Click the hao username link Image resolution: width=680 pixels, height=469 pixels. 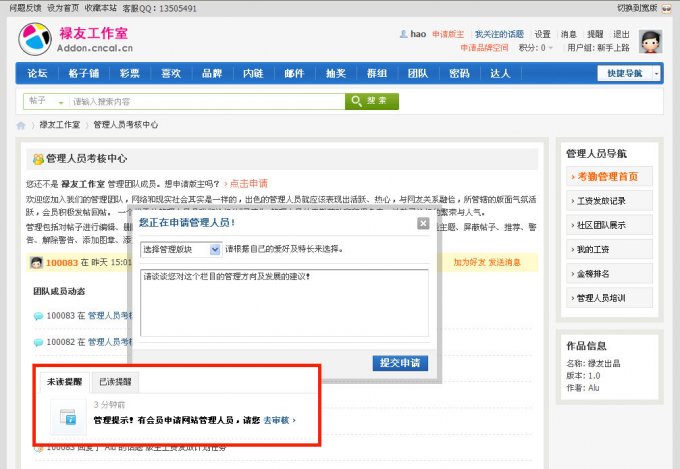pyautogui.click(x=418, y=34)
